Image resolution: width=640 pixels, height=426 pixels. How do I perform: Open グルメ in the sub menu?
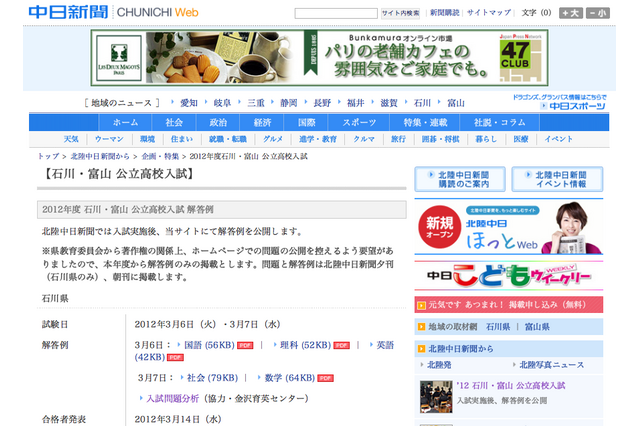click(273, 139)
